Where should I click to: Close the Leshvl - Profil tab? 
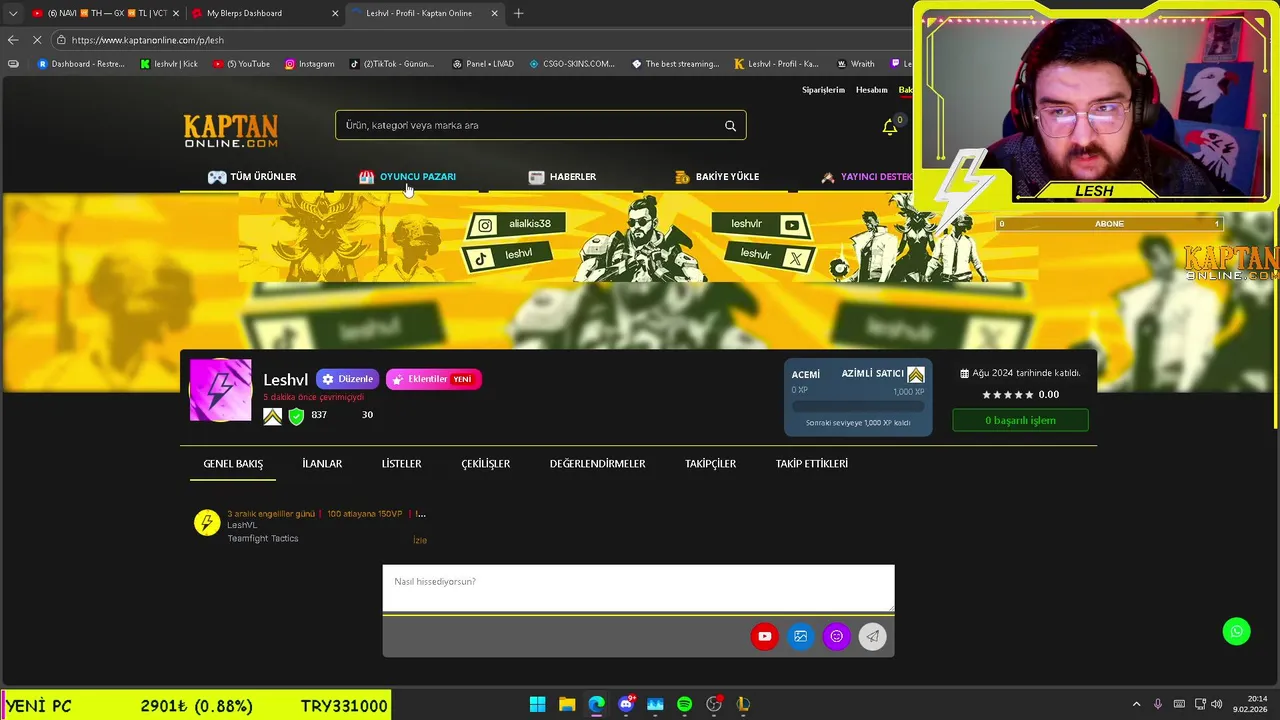(x=494, y=13)
